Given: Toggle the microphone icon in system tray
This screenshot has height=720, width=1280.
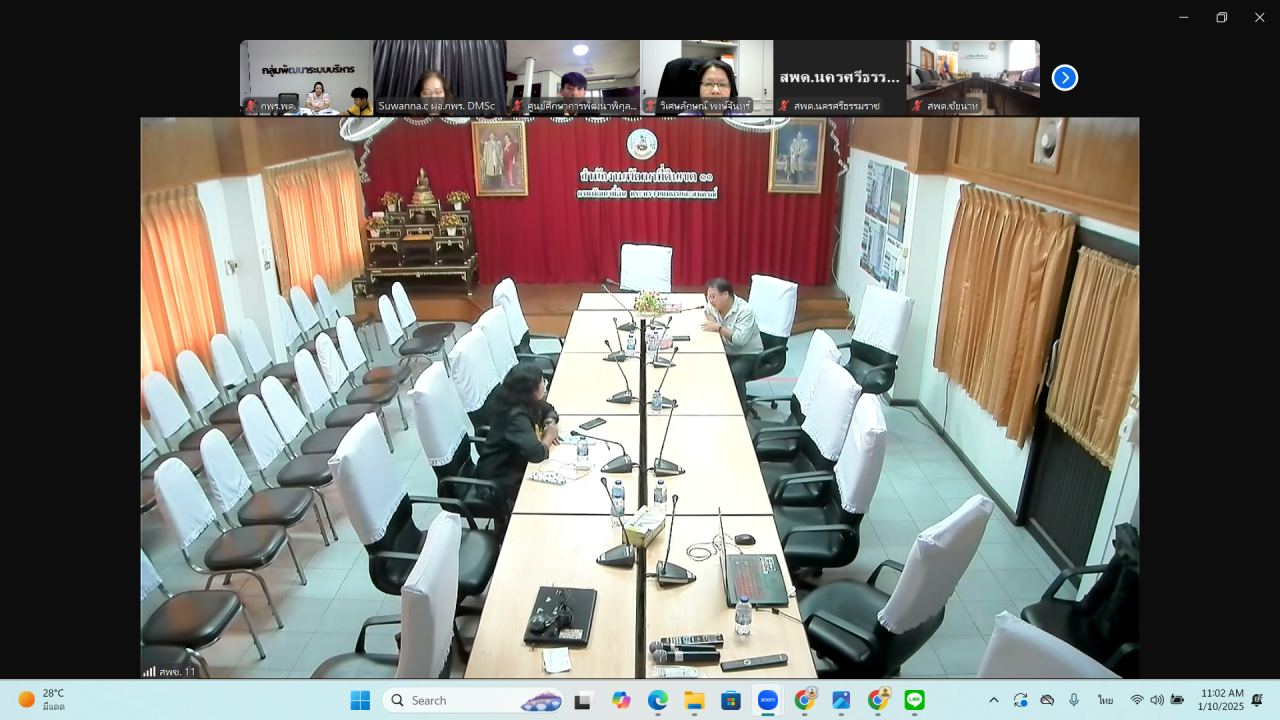Looking at the screenshot, I should (x=1074, y=700).
